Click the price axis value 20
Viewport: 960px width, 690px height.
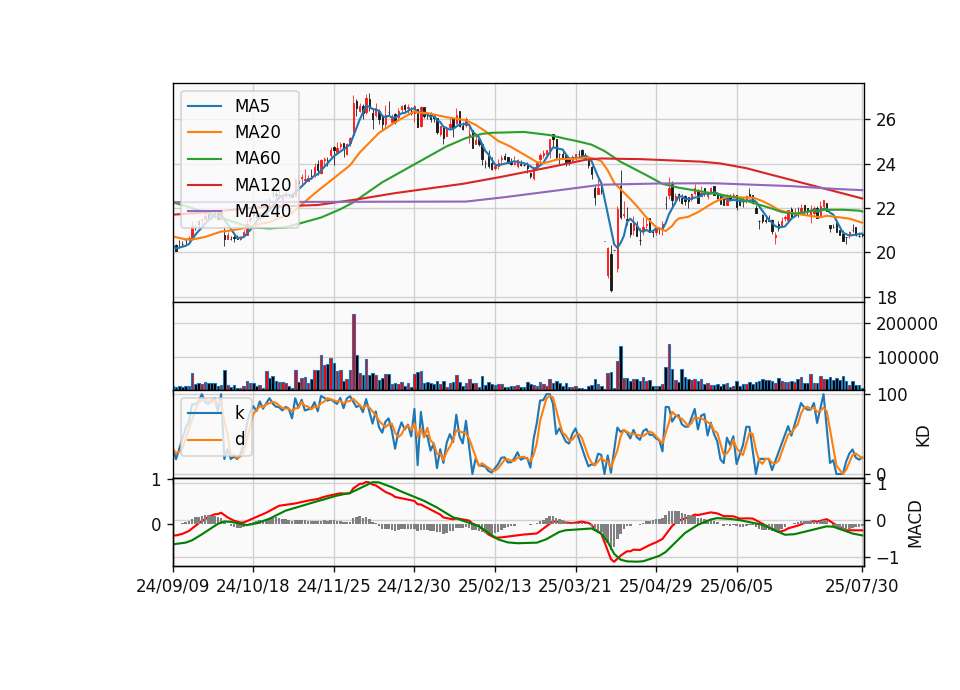[886, 253]
